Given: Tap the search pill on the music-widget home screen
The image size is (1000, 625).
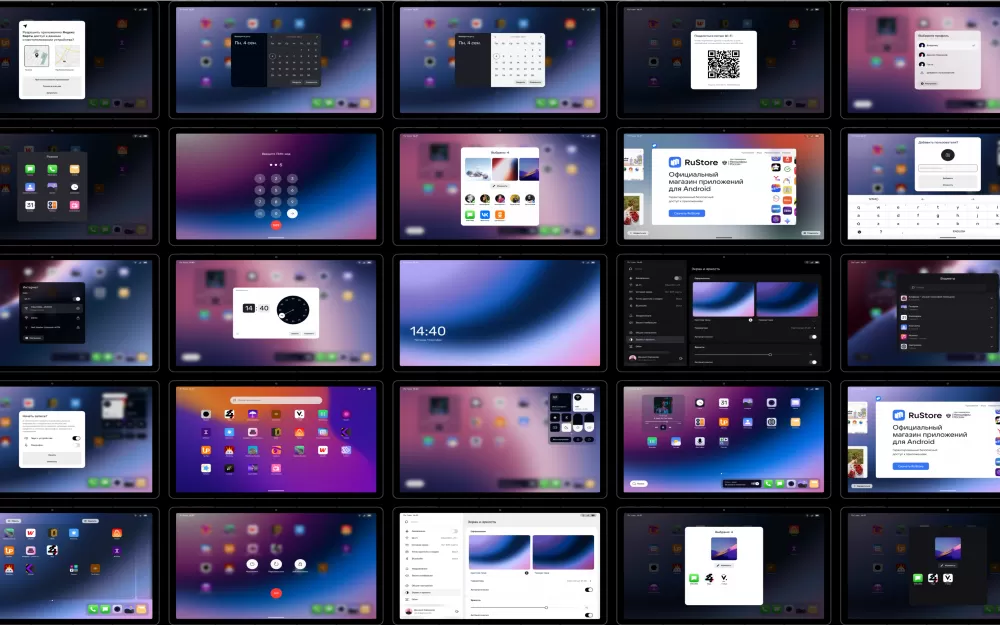Looking at the screenshot, I should [x=639, y=484].
